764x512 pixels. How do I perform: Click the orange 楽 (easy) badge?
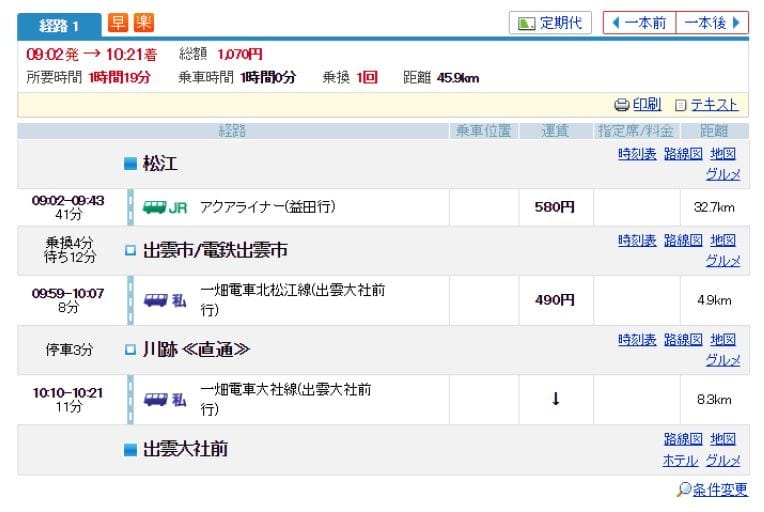pos(144,22)
